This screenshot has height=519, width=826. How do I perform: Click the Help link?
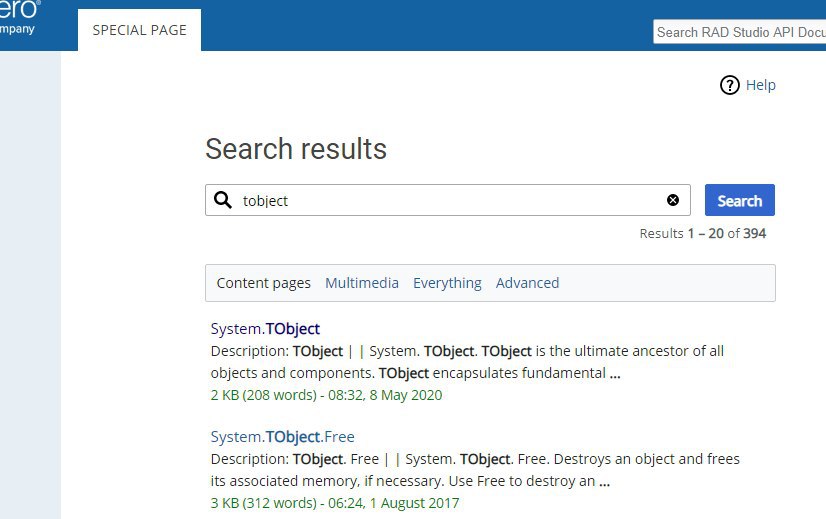click(761, 85)
